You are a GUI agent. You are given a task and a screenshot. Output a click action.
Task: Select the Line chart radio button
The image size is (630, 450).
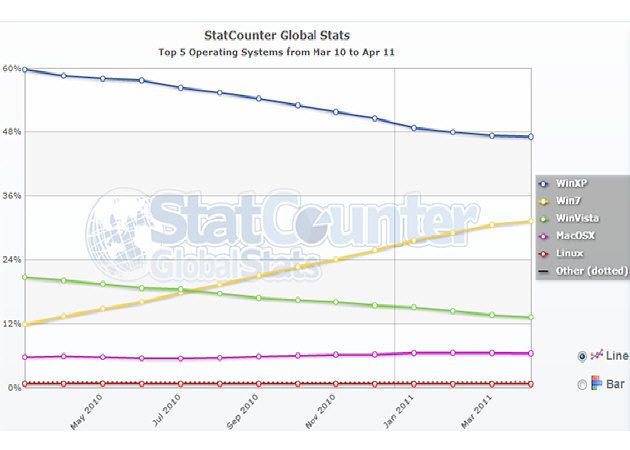click(x=583, y=356)
